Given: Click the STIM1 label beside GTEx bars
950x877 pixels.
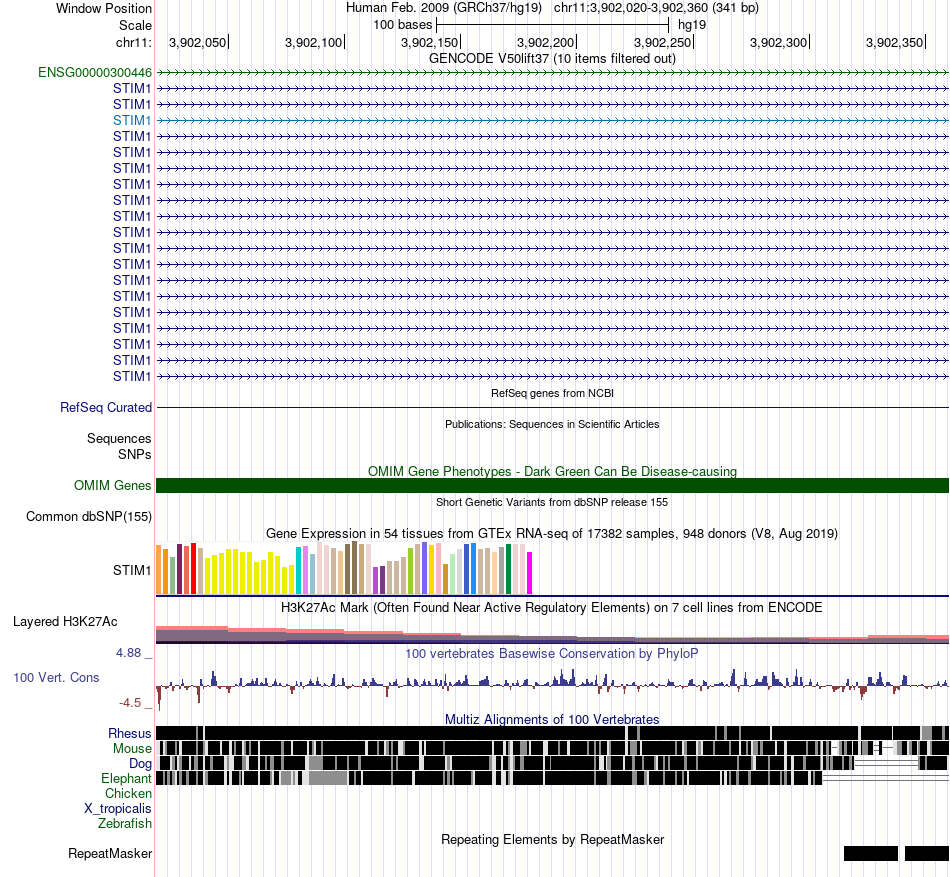Looking at the screenshot, I should click(x=131, y=571).
